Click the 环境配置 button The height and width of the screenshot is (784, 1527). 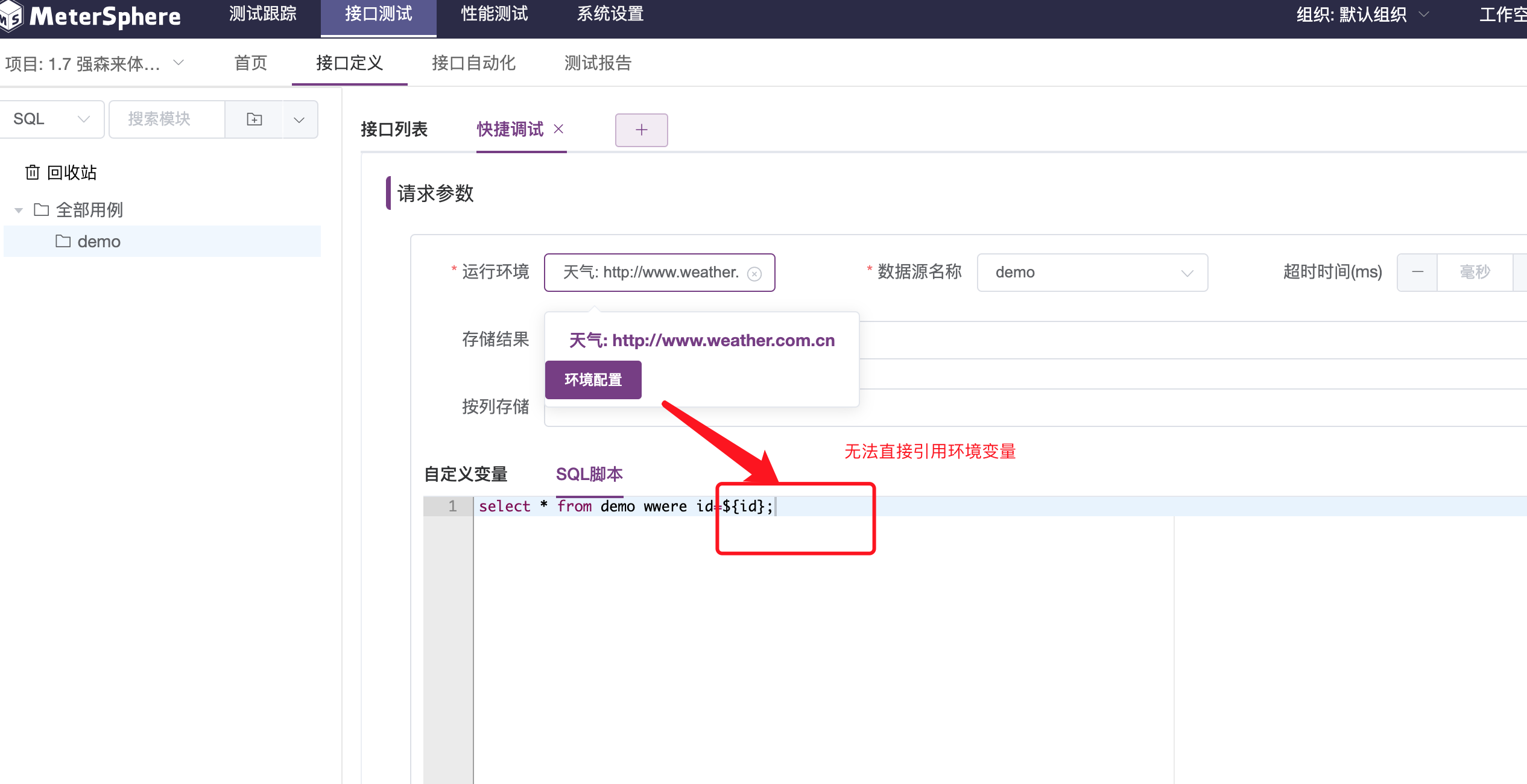[593, 379]
